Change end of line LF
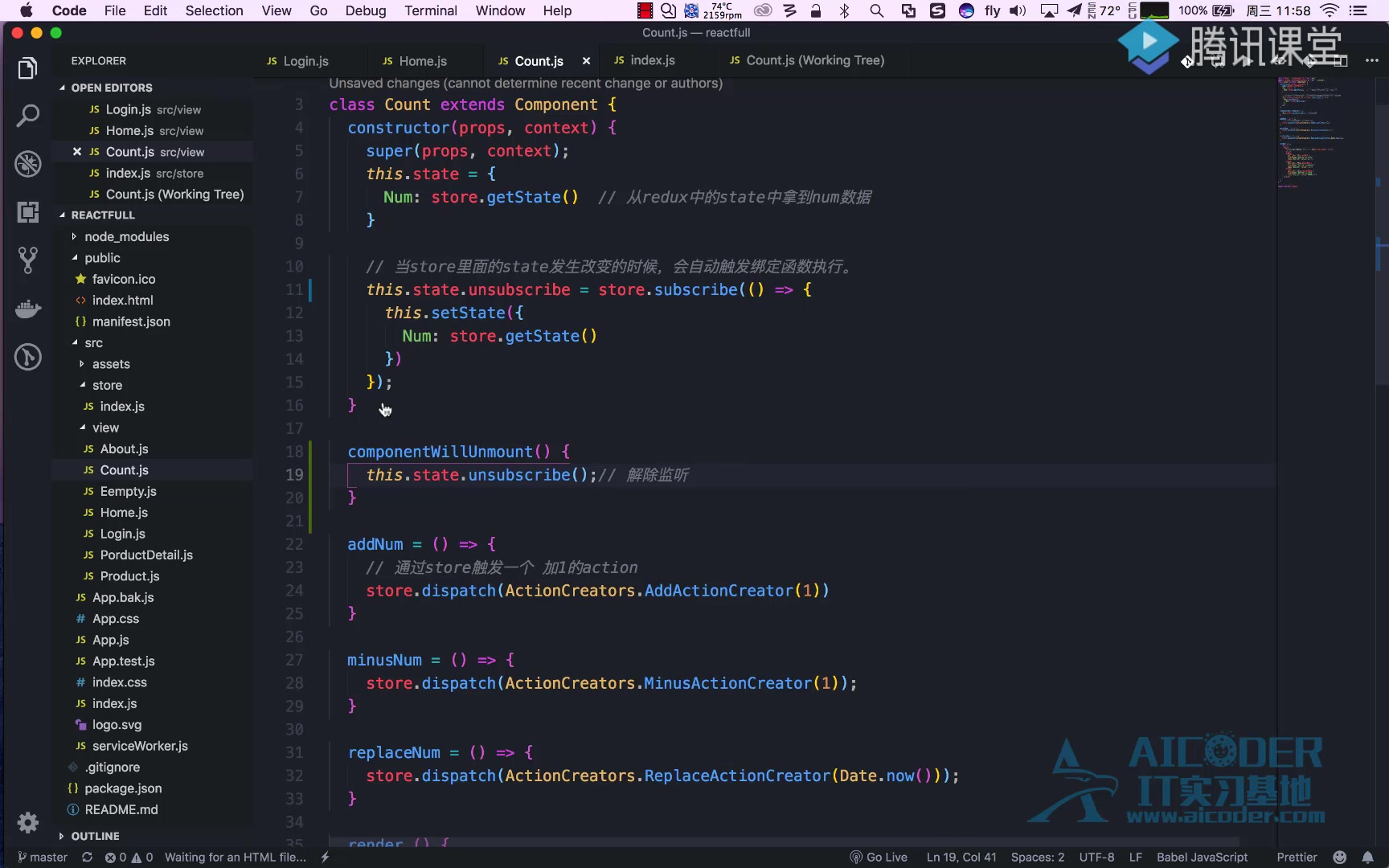This screenshot has width=1389, height=868. coord(1135,858)
